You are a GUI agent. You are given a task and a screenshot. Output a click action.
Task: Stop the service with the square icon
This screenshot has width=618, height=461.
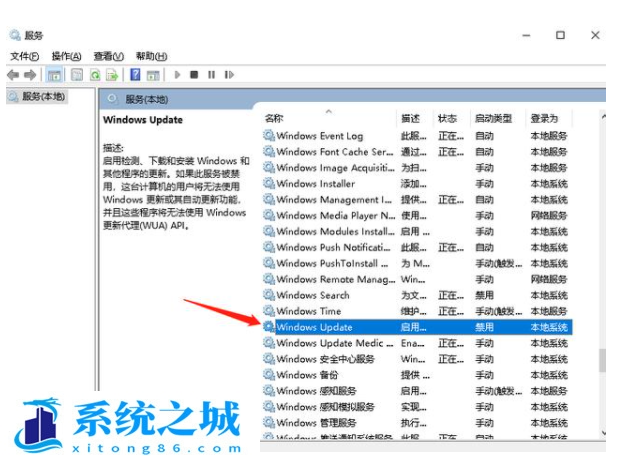point(194,74)
